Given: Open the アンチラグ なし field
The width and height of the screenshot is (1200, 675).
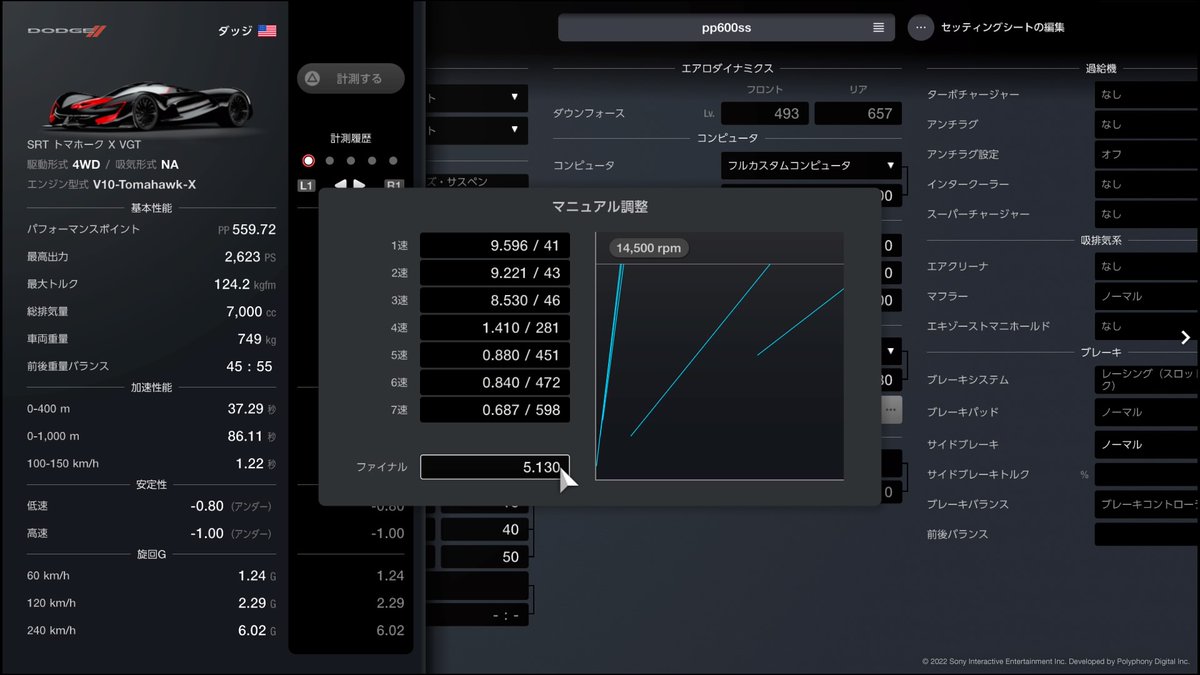Looking at the screenshot, I should coord(1147,124).
